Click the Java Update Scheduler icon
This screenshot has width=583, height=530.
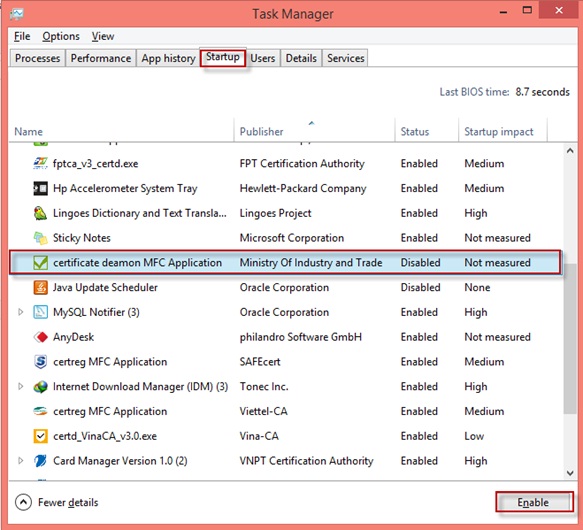(x=40, y=288)
